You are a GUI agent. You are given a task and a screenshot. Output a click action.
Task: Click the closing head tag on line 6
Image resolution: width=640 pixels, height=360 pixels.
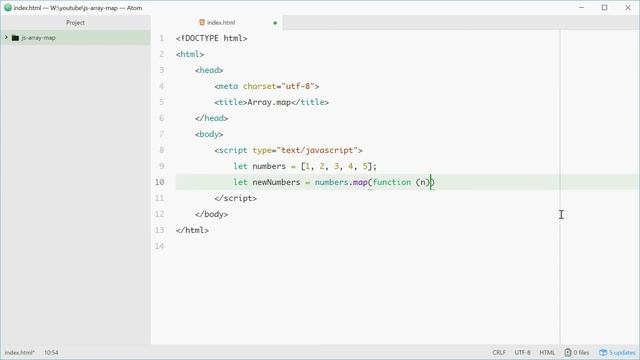pyautogui.click(x=211, y=118)
